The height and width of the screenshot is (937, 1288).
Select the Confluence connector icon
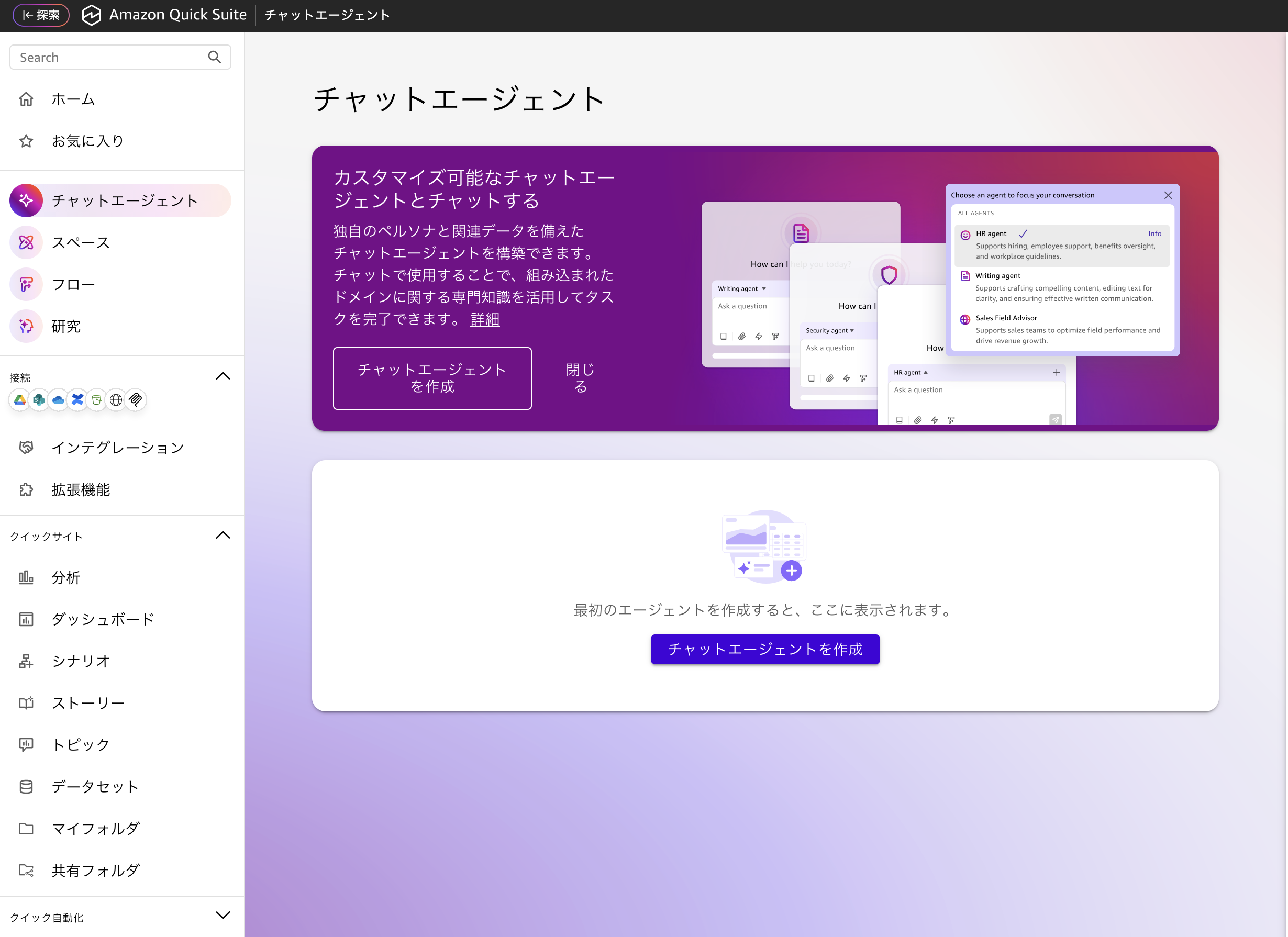pyautogui.click(x=76, y=400)
